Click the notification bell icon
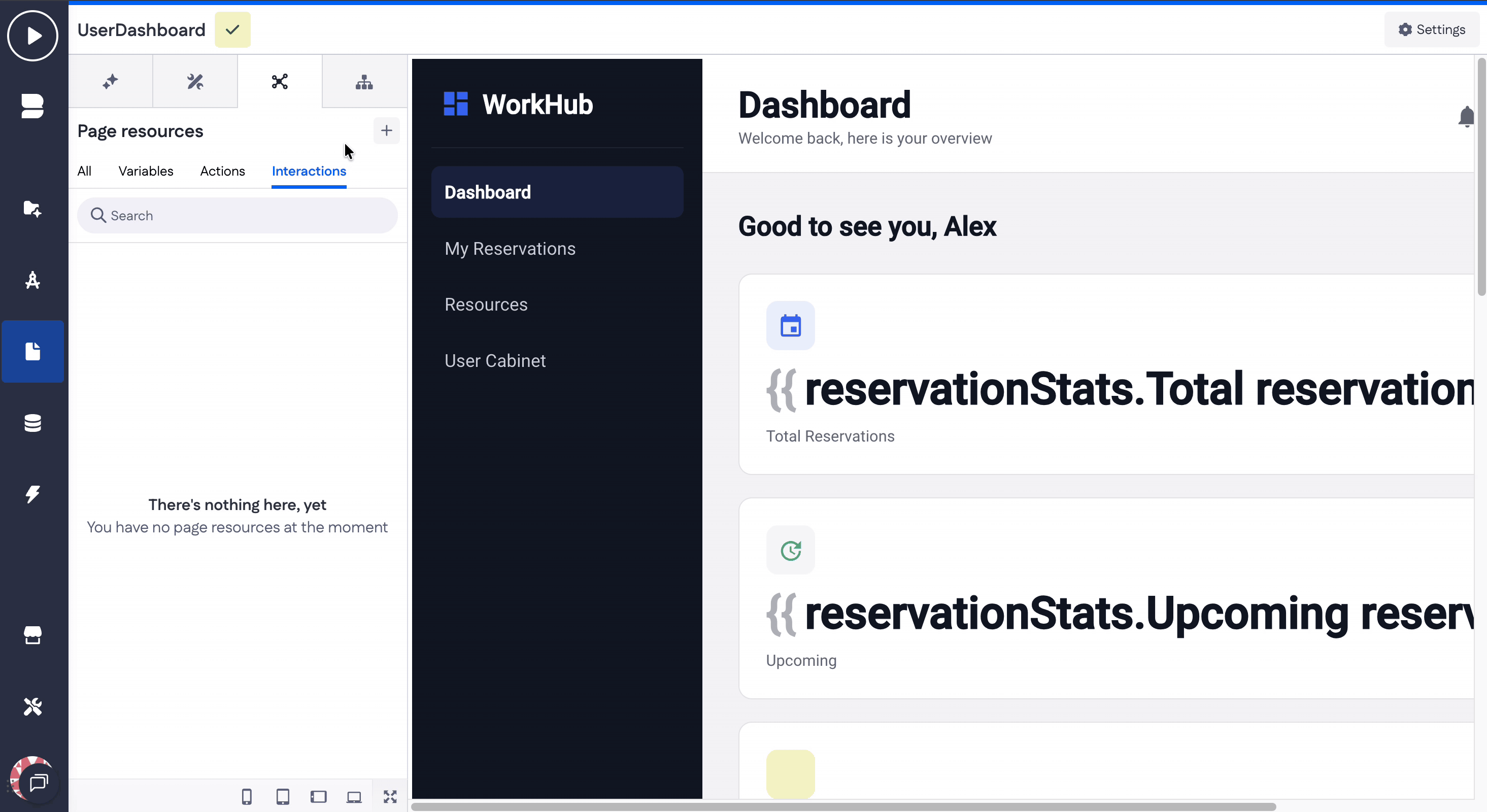Screen dimensions: 1487x812 [1466, 117]
